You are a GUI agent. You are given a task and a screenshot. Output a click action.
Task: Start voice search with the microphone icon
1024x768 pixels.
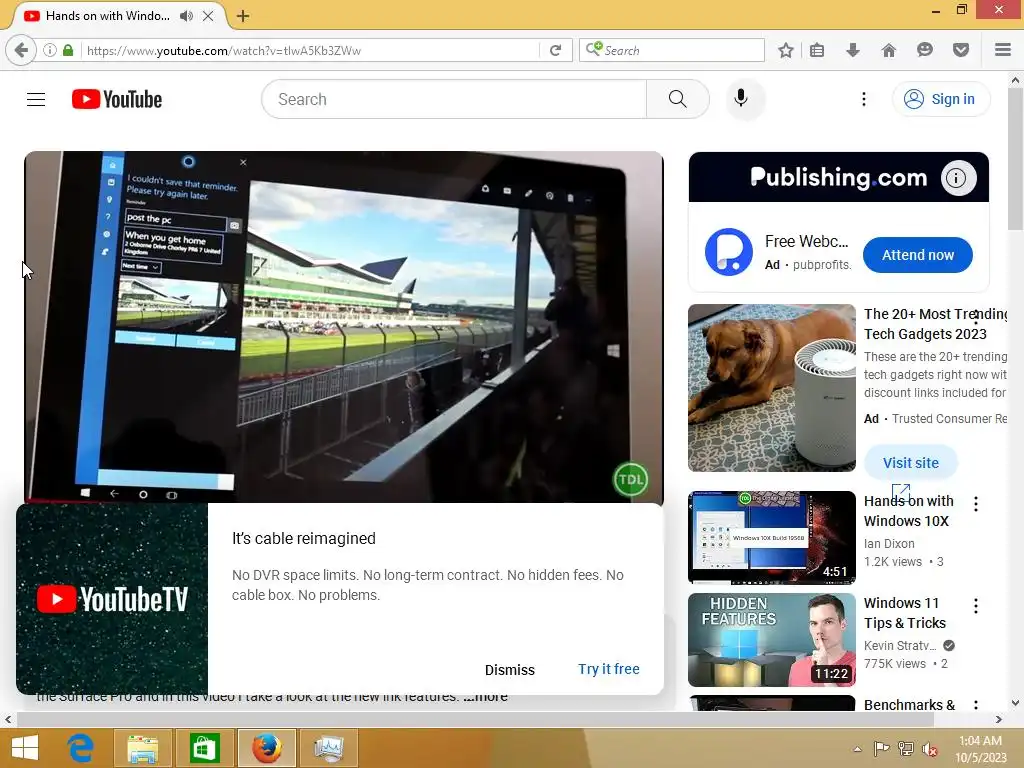pos(741,99)
